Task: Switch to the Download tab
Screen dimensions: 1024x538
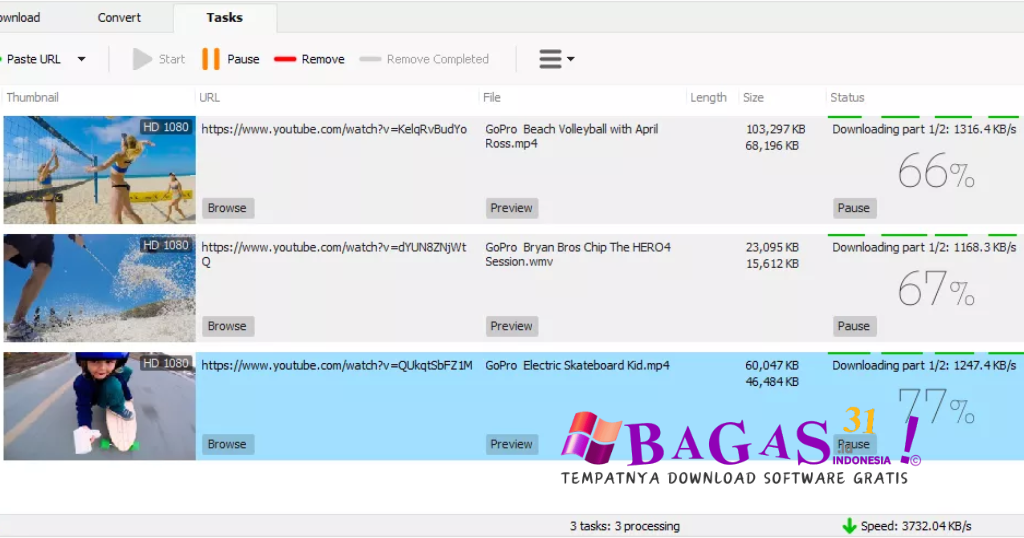Action: click(20, 18)
